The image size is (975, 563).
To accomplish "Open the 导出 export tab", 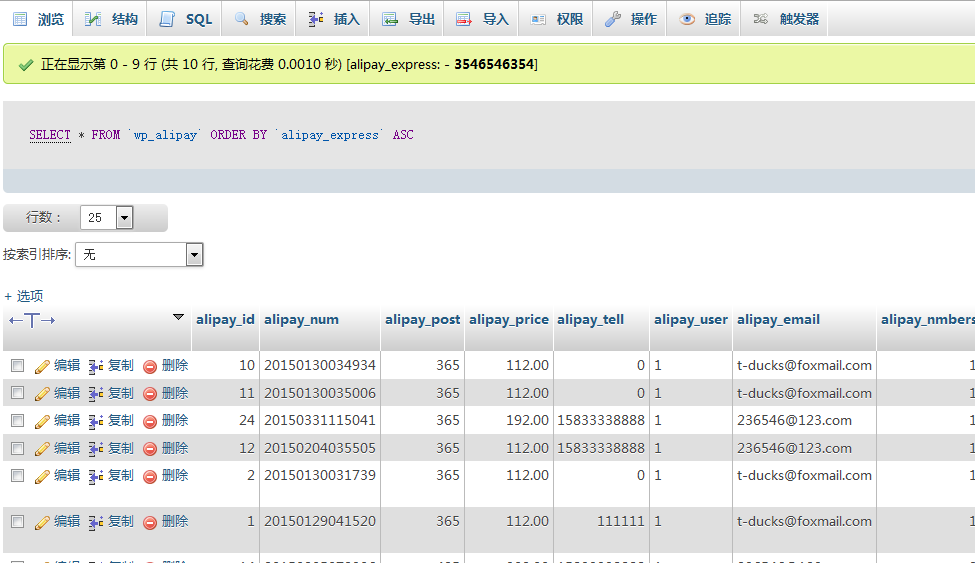I will point(409,19).
